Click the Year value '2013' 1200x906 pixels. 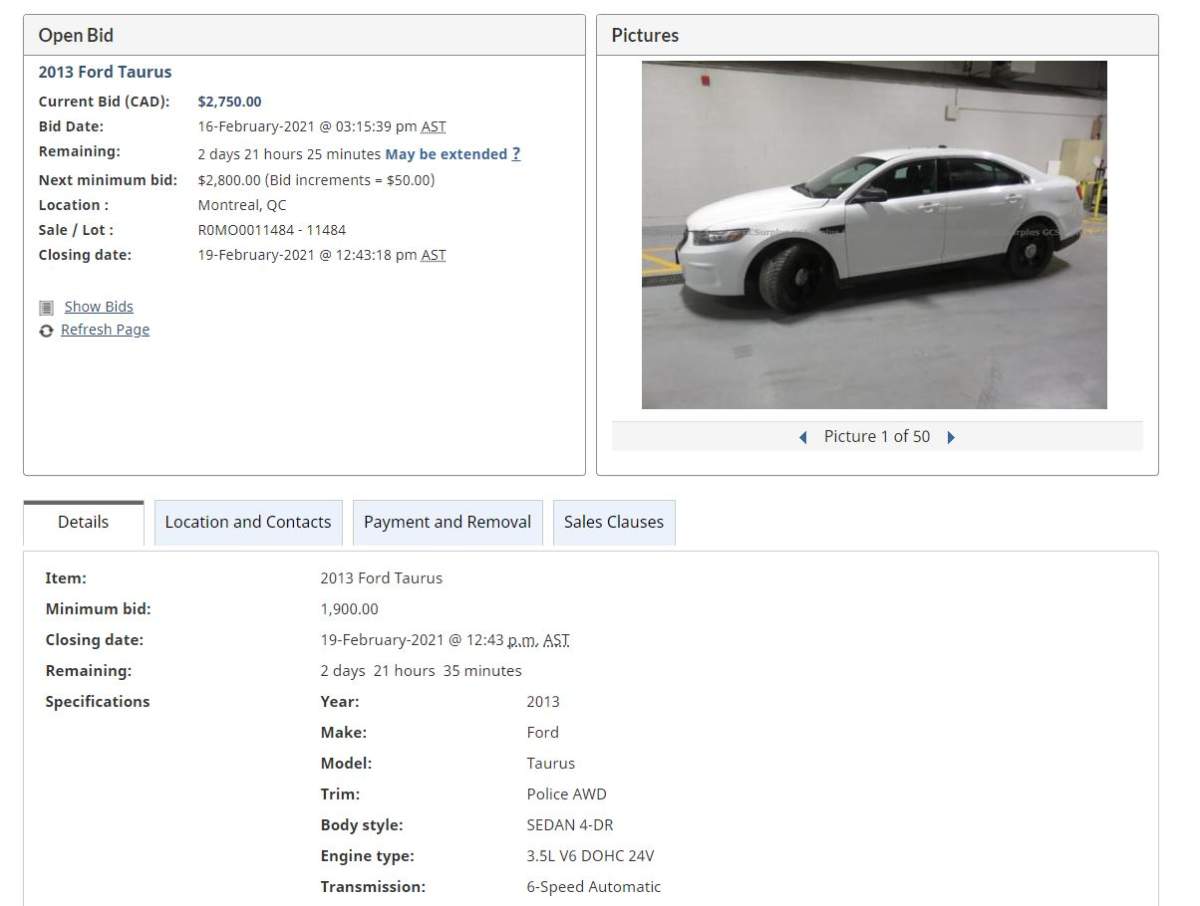pos(543,702)
